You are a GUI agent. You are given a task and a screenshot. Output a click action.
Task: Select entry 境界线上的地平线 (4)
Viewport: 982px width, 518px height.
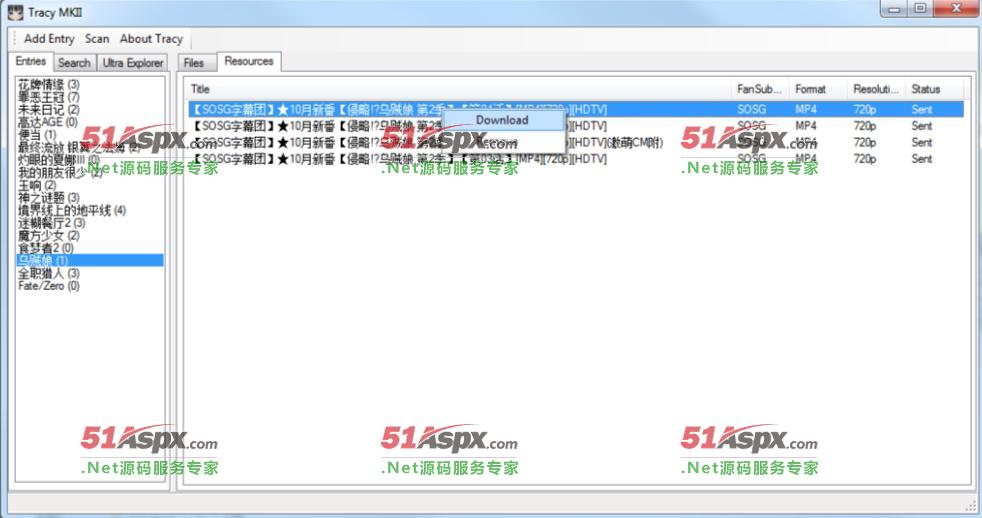click(72, 210)
